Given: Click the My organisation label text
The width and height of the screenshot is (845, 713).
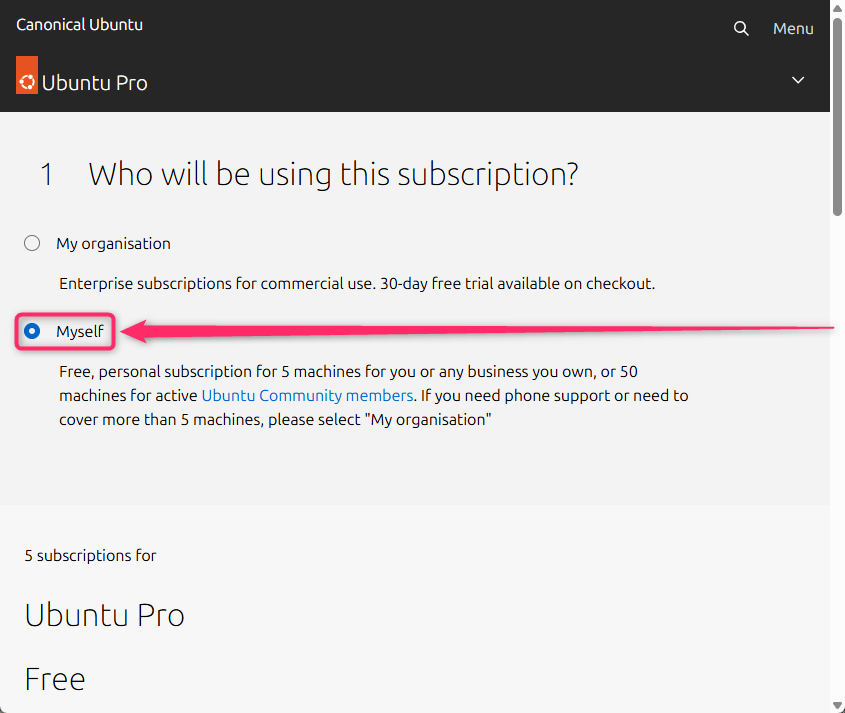Looking at the screenshot, I should [x=113, y=244].
